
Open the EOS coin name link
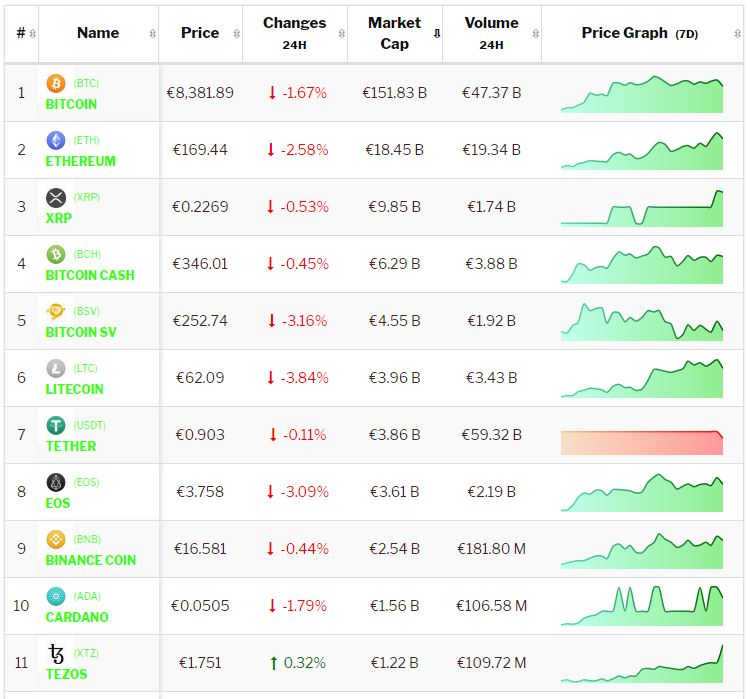pyautogui.click(x=58, y=503)
